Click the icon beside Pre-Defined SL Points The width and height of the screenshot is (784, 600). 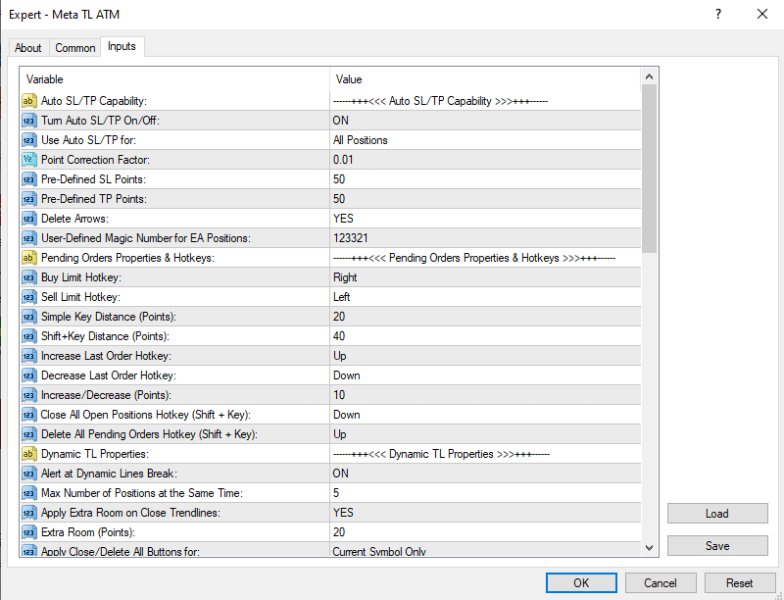(28, 180)
